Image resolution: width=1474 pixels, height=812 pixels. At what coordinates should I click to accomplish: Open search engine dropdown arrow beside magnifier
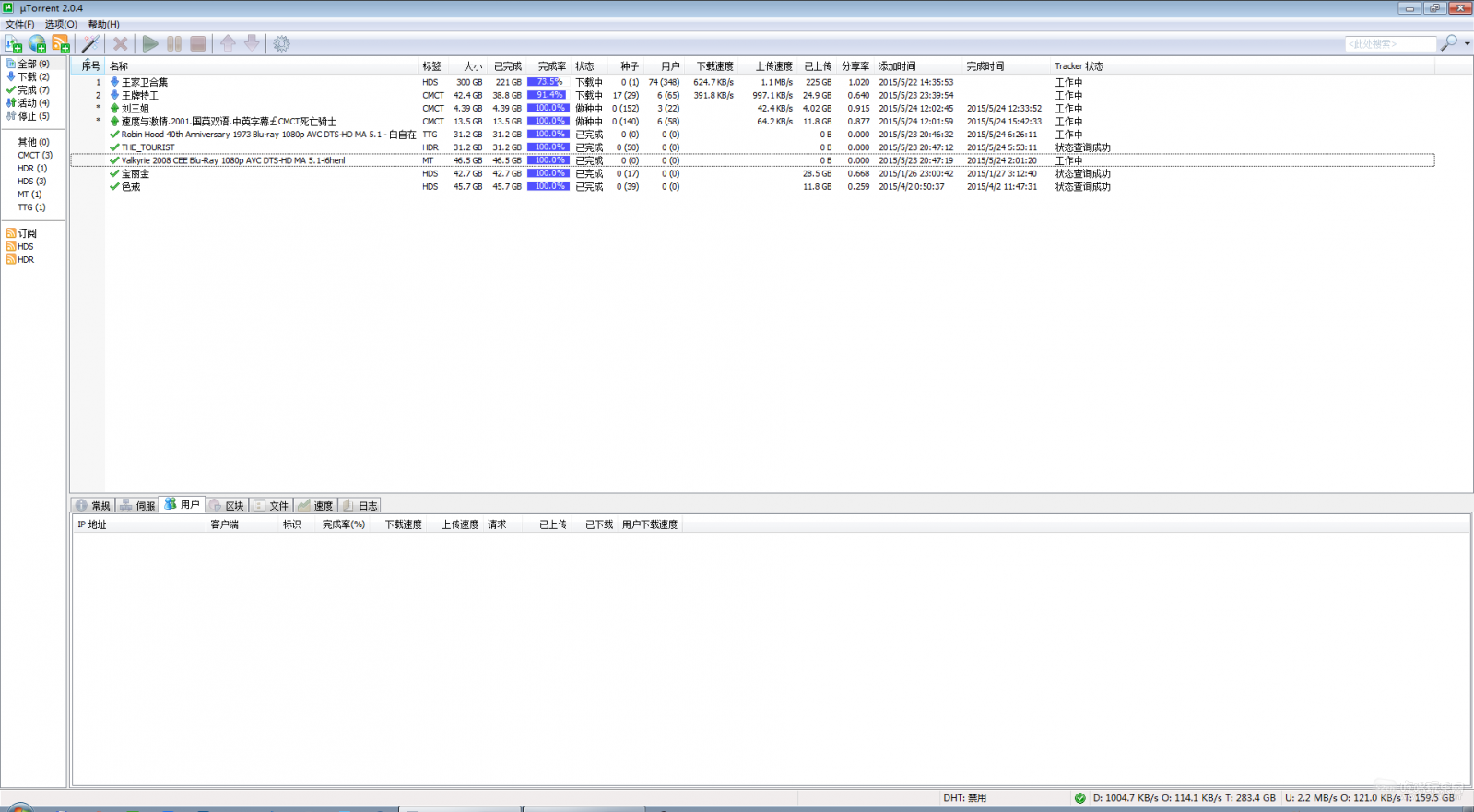(1467, 43)
